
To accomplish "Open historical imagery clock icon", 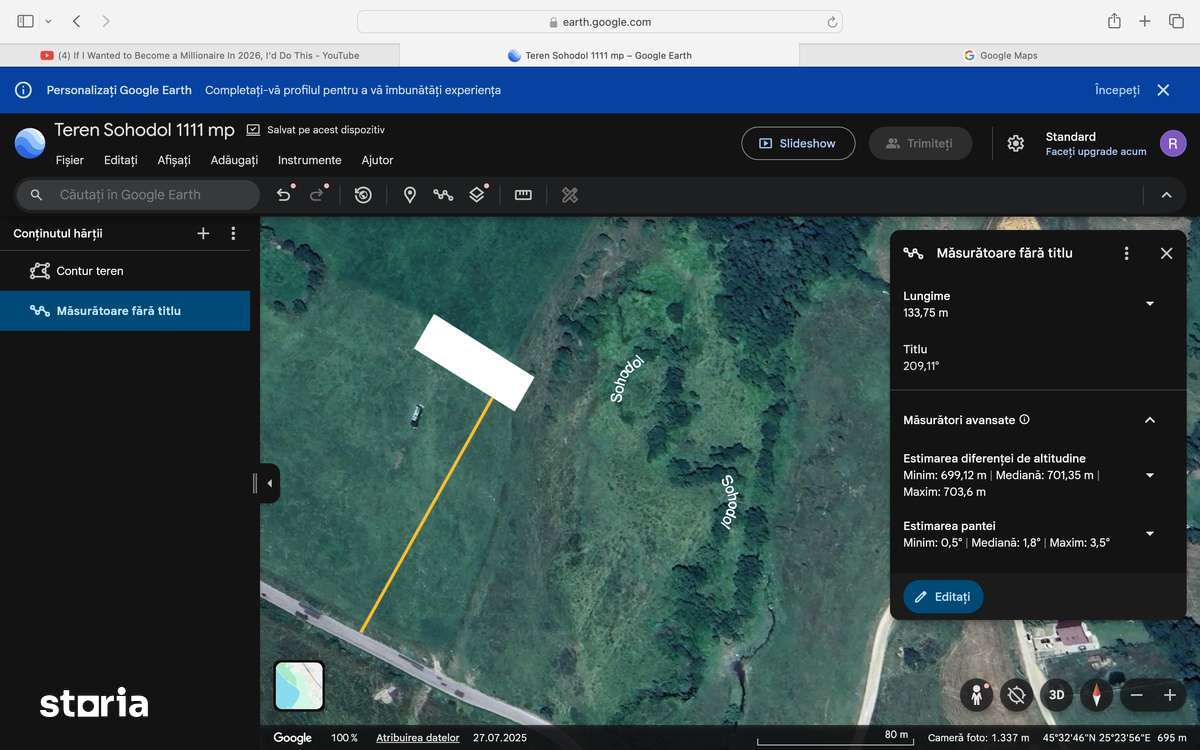I will pyautogui.click(x=363, y=195).
